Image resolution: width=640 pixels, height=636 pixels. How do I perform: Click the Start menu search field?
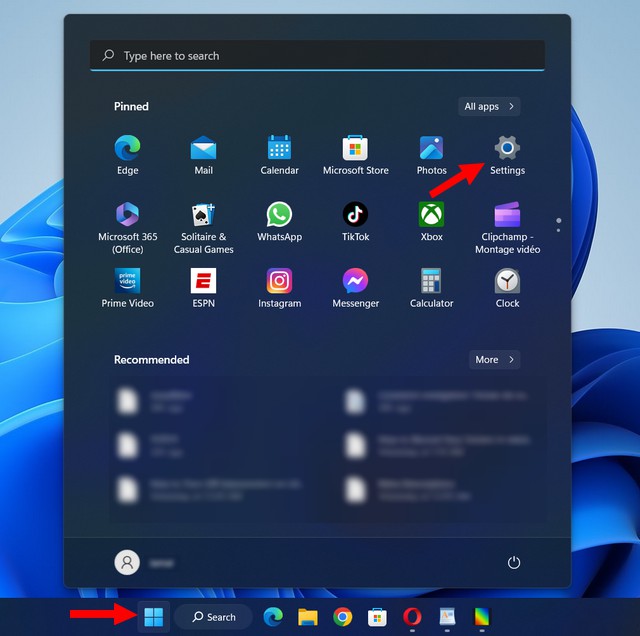click(317, 56)
